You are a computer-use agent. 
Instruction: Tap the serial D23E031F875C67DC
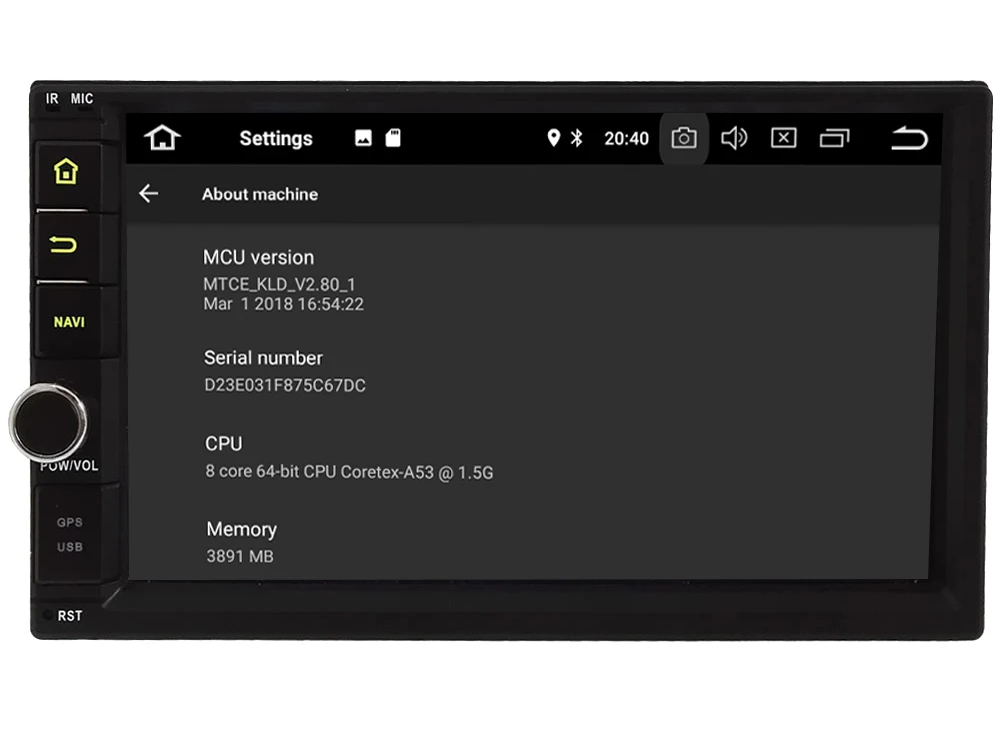pos(284,385)
